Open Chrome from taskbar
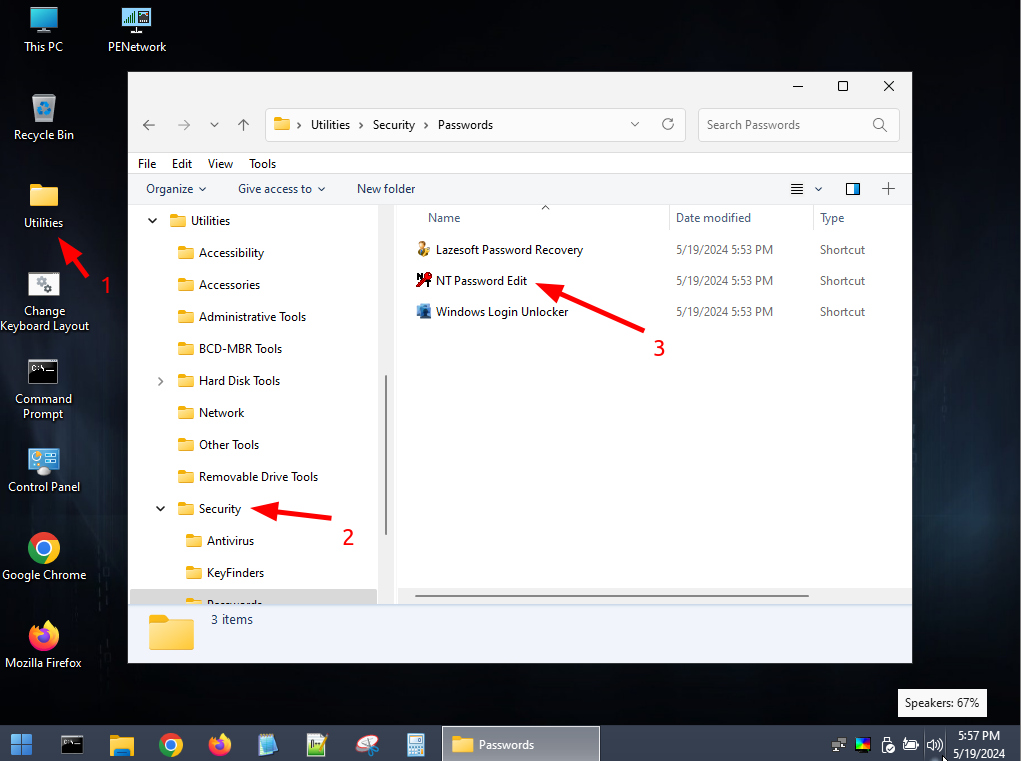This screenshot has height=761, width=1021. click(171, 744)
